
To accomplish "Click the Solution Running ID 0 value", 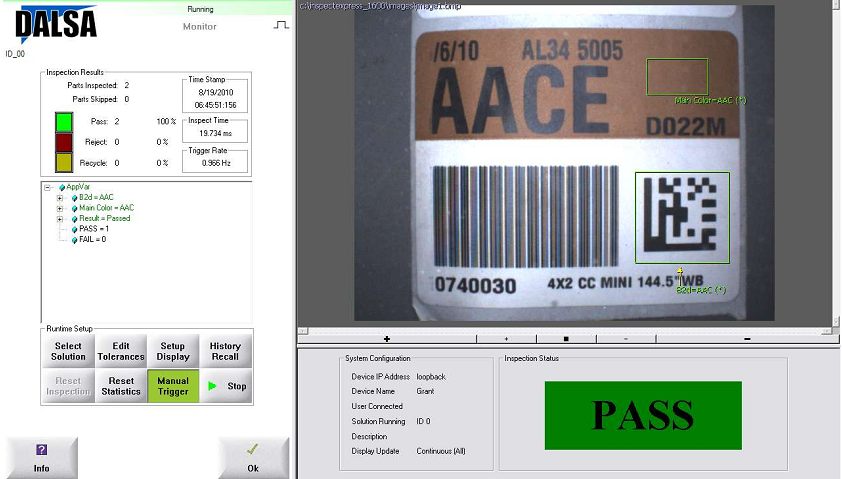I will pyautogui.click(x=423, y=422).
